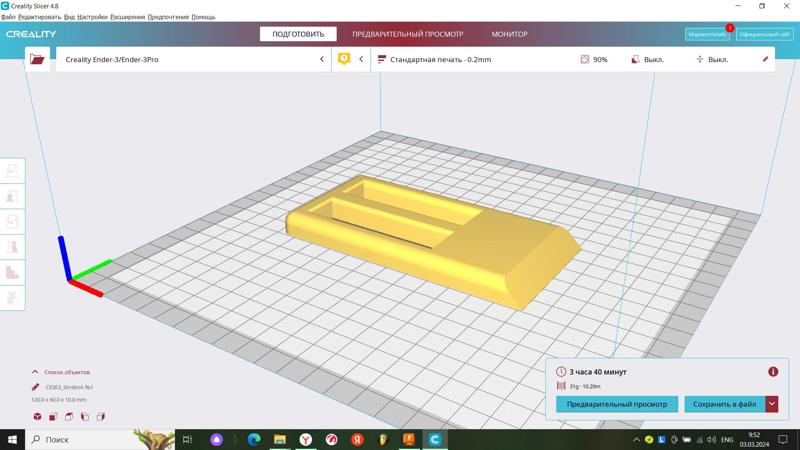Click the adhesion Выкл. setting

tap(712, 59)
